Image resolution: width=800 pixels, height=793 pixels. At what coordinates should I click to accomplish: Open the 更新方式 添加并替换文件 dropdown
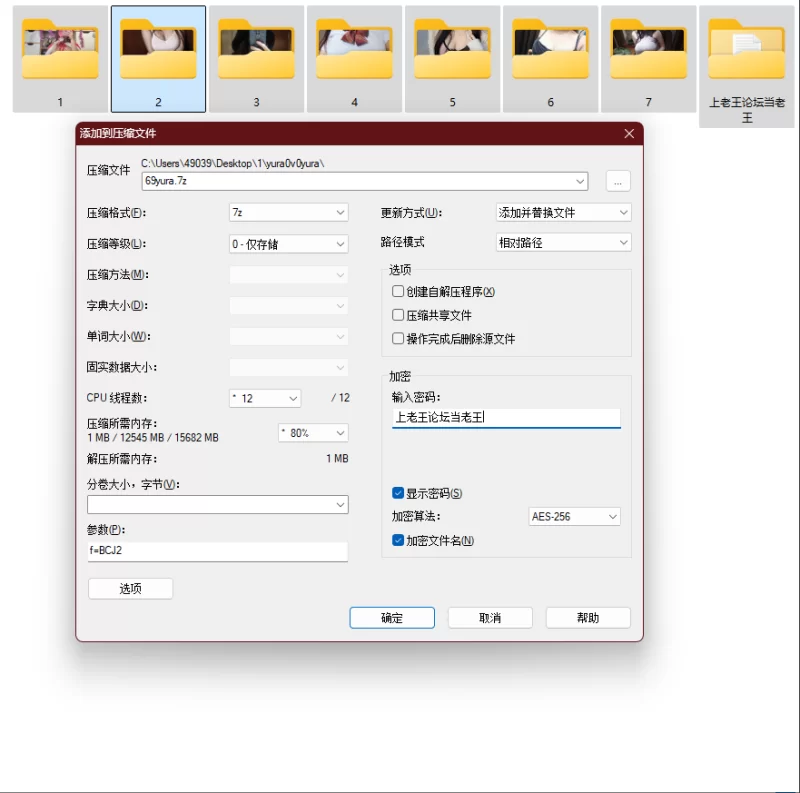click(x=563, y=212)
